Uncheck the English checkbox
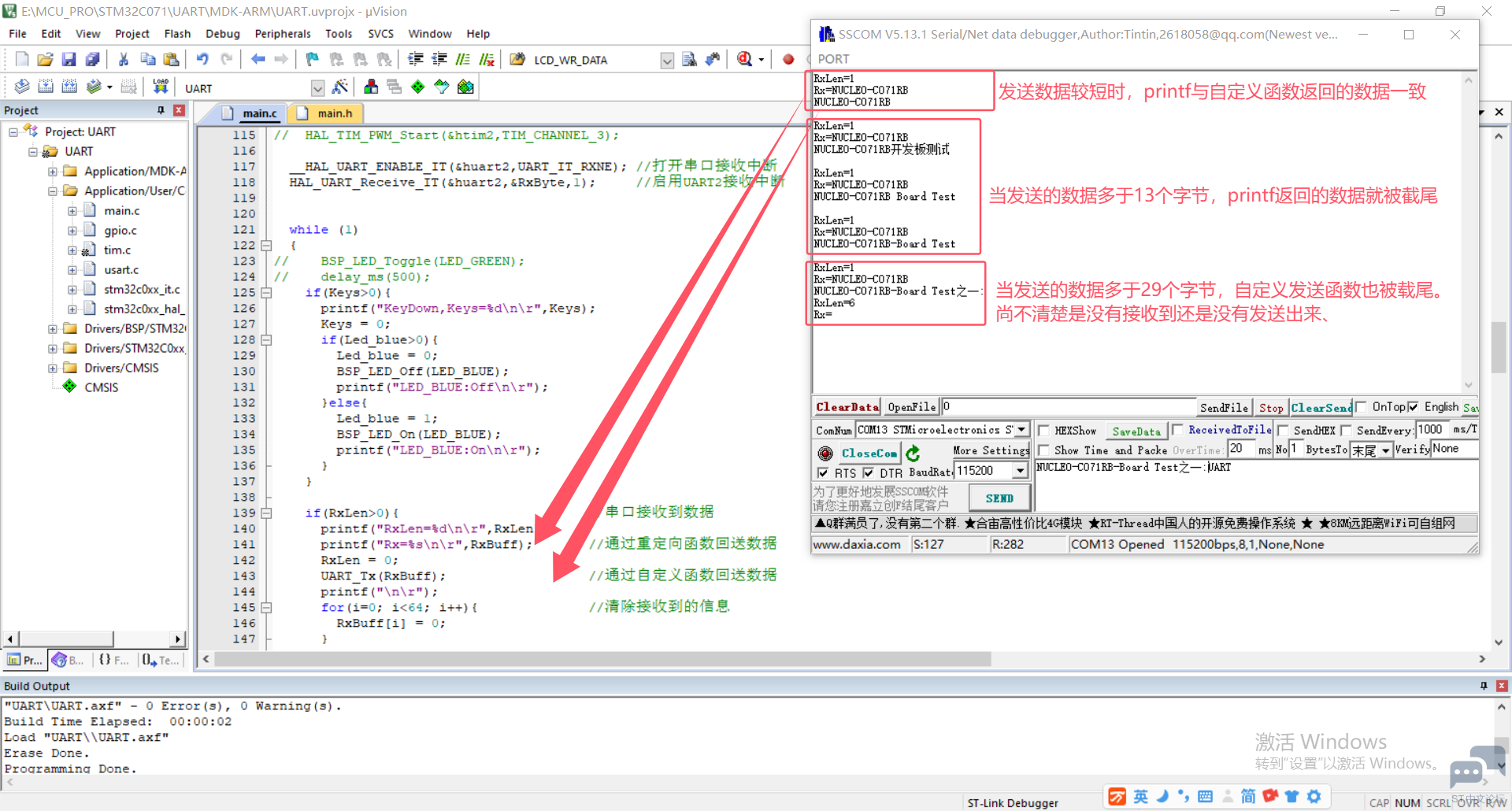Screen dimensions: 1512x811 (x=1413, y=407)
